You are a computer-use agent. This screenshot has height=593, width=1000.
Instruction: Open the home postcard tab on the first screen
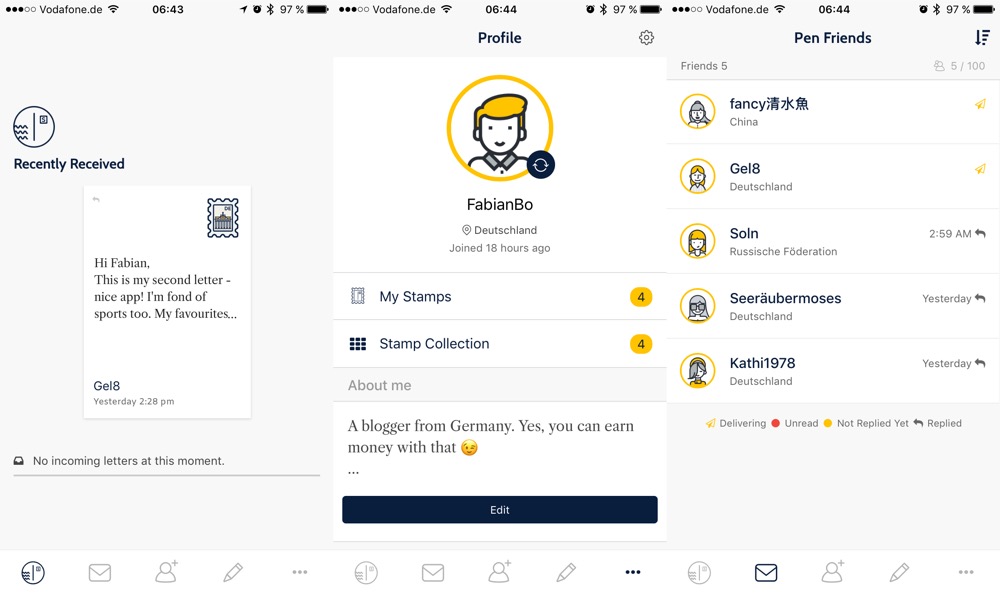(33, 573)
